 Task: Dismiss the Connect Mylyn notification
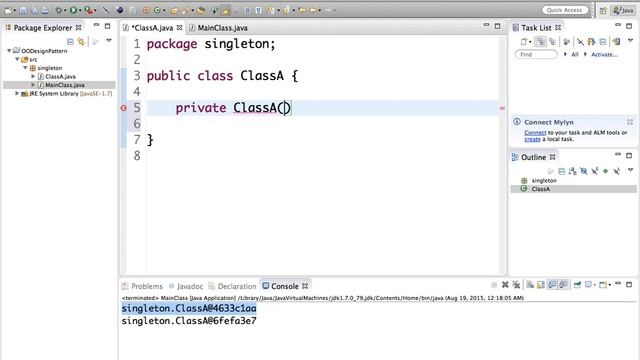tap(630, 122)
